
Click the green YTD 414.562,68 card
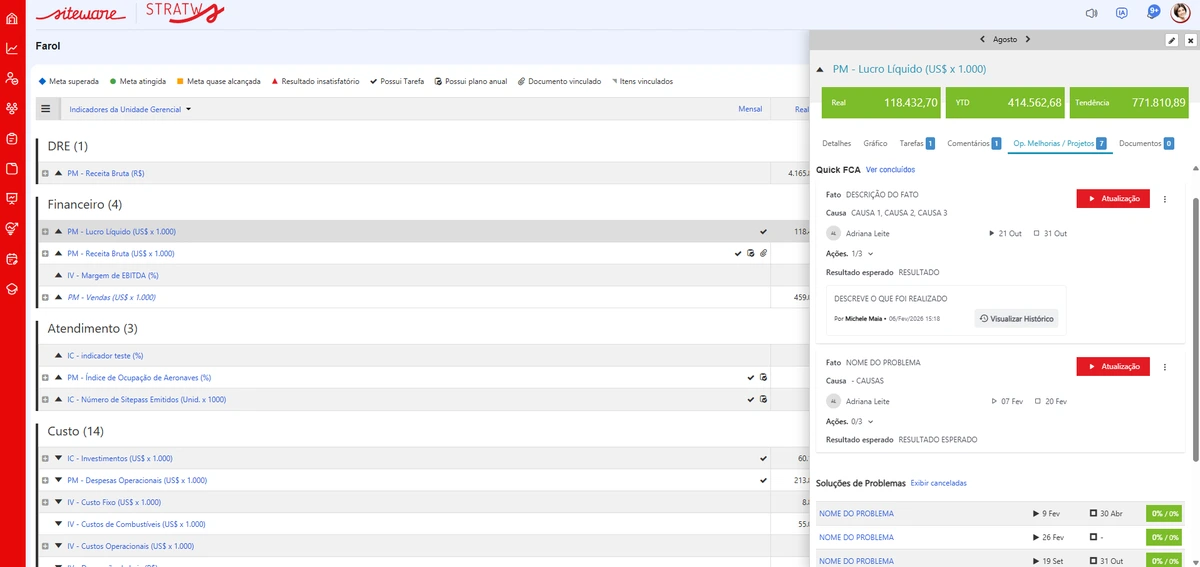pos(1006,102)
